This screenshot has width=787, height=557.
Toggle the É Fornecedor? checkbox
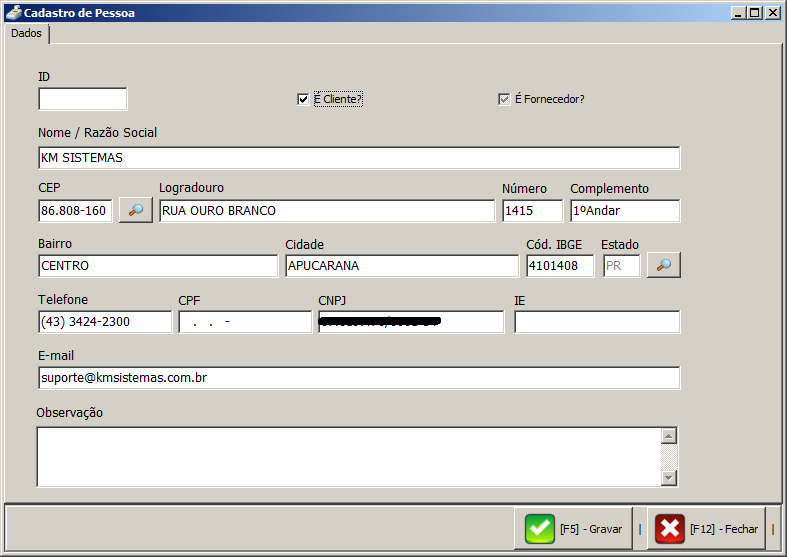click(x=504, y=99)
